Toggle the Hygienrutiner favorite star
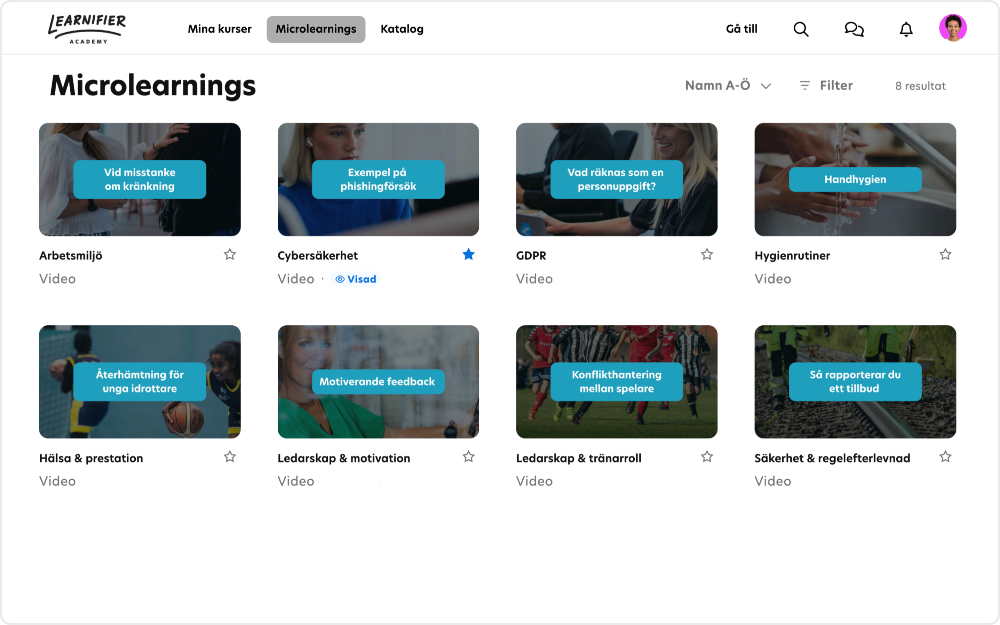Viewport: 1000px width, 625px height. (945, 254)
